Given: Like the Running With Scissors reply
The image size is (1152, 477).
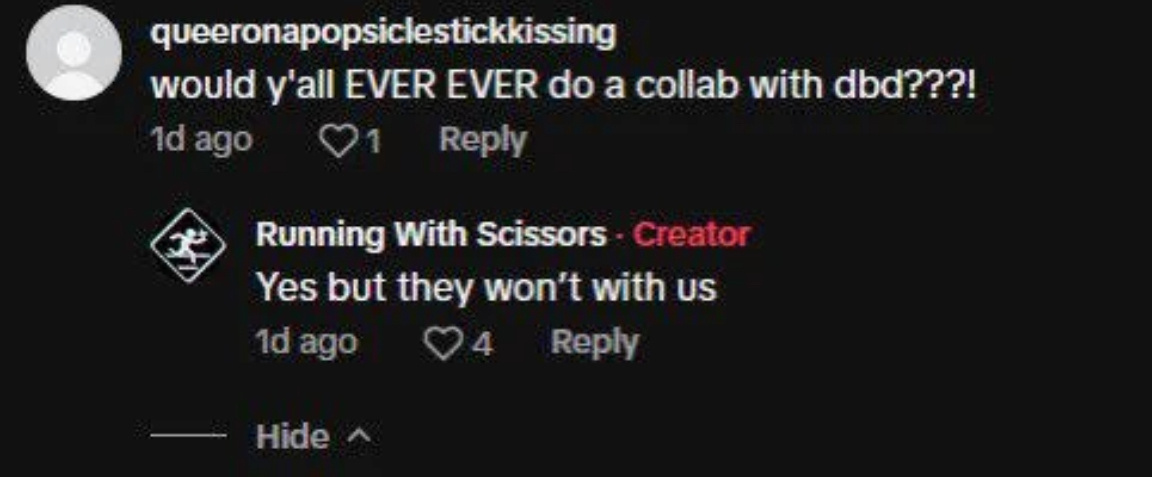Looking at the screenshot, I should (x=443, y=343).
